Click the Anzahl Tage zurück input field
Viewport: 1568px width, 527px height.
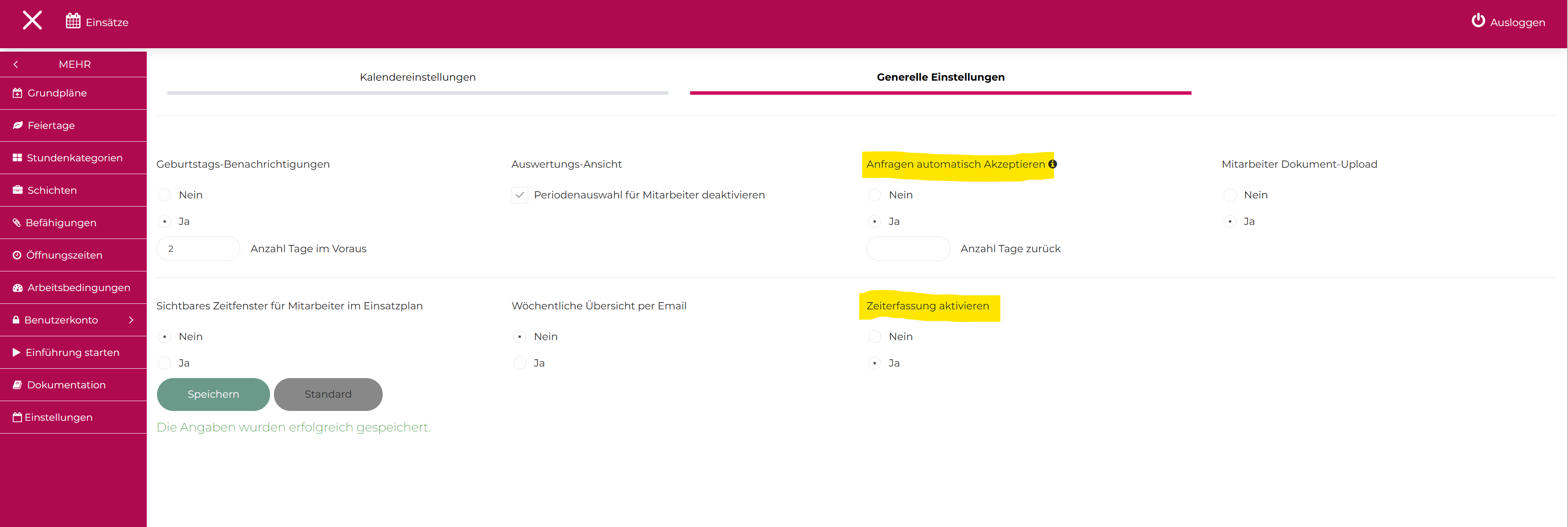[908, 249]
